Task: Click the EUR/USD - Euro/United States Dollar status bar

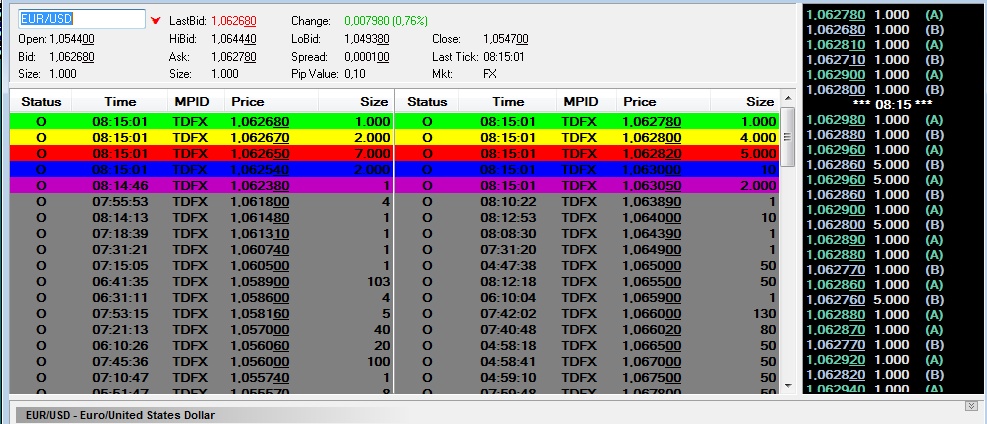Action: [x=120, y=414]
